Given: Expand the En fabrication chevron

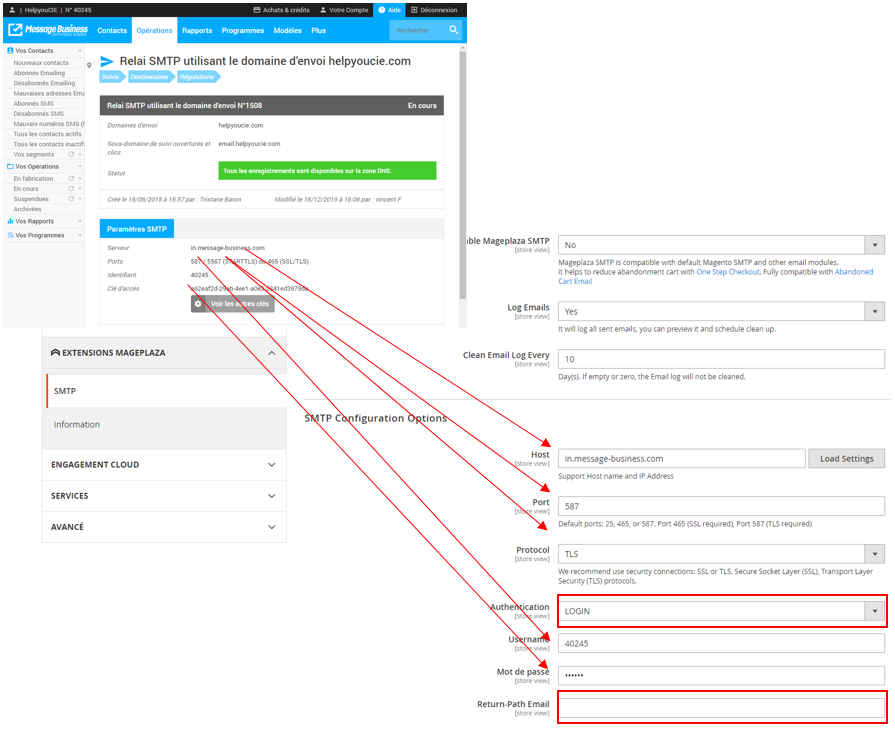Looking at the screenshot, I should (x=80, y=178).
